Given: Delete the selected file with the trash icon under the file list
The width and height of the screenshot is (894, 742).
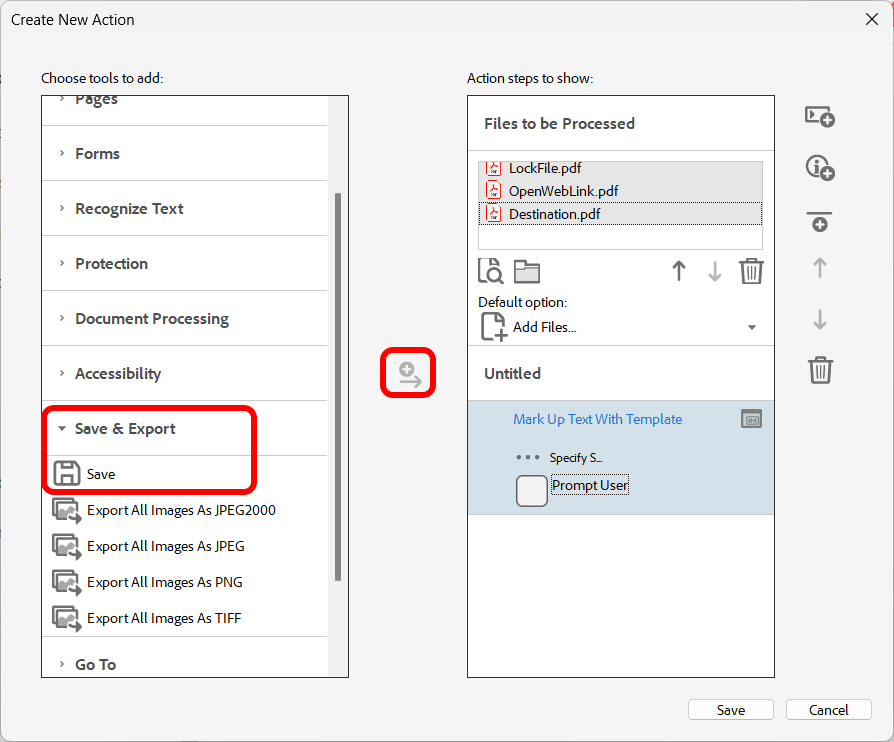Looking at the screenshot, I should point(751,271).
